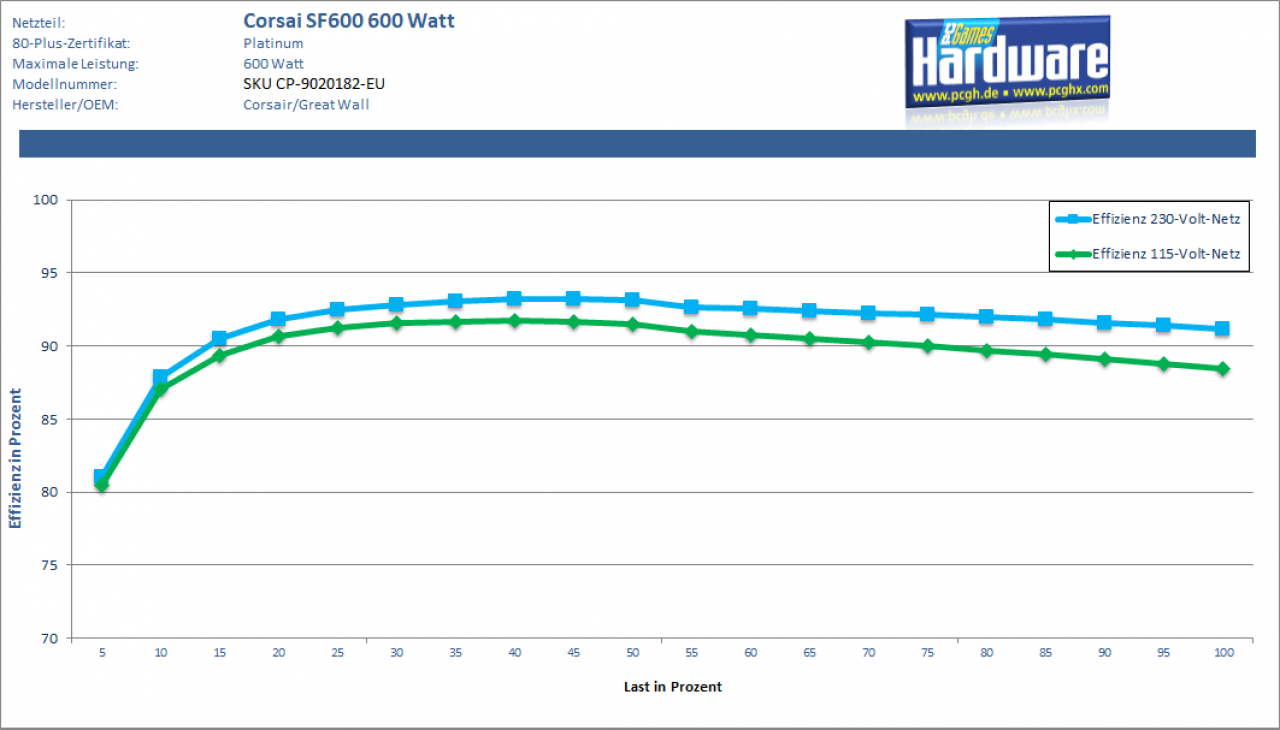The image size is (1280, 730).
Task: Click the Last in Prozent axis title
Action: click(x=672, y=687)
